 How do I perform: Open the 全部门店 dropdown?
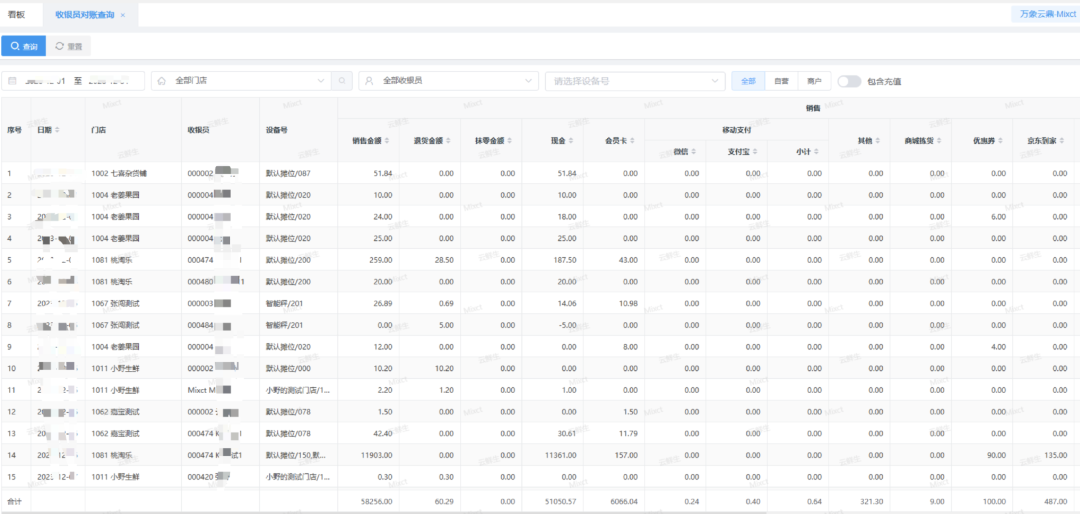(241, 81)
